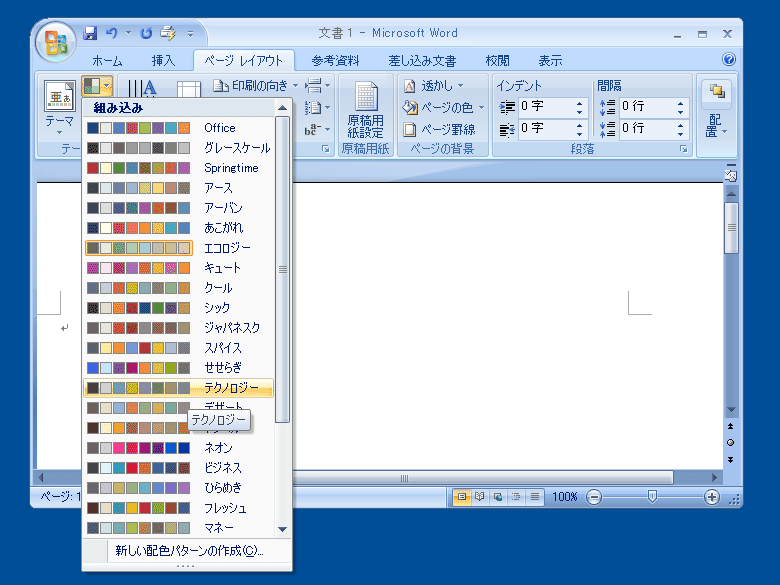Viewport: 780px width, 585px height.
Task: Switch to the 挿入 tab
Action: tap(163, 61)
